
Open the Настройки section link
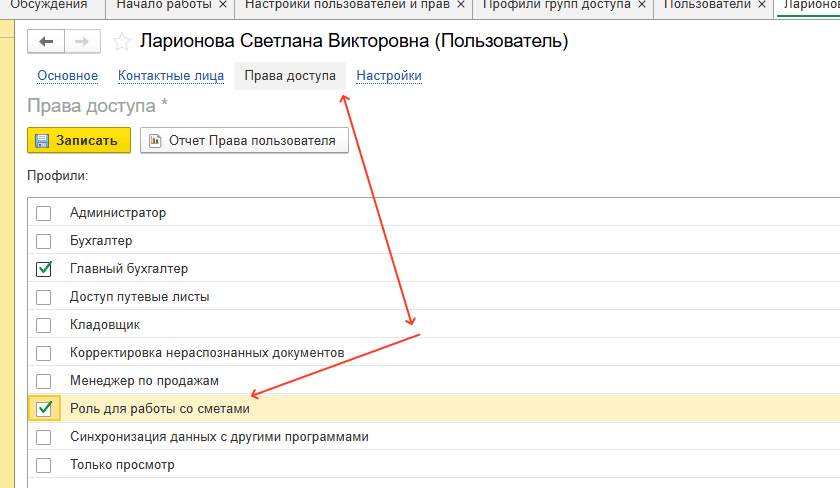(389, 76)
